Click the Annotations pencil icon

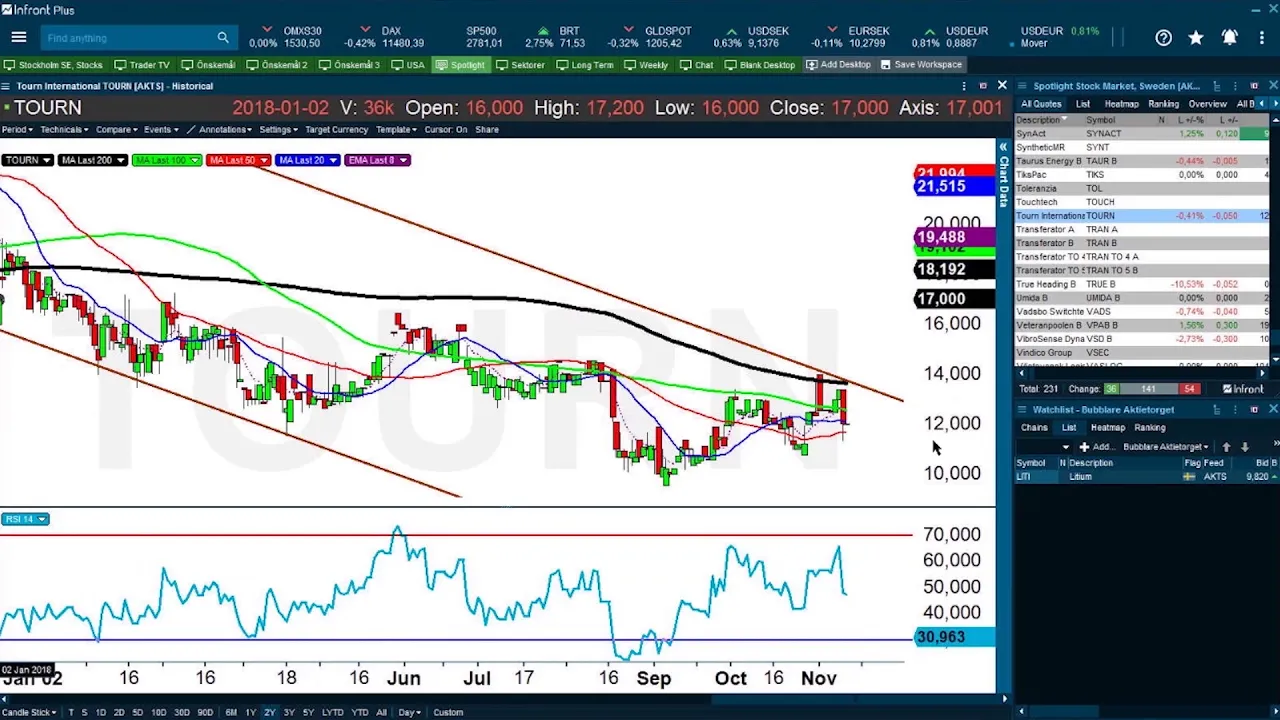191,129
